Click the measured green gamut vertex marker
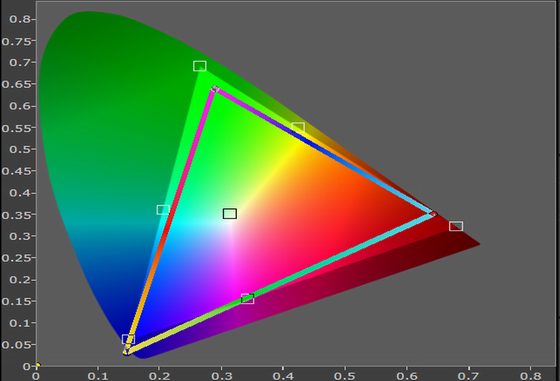 214,89
